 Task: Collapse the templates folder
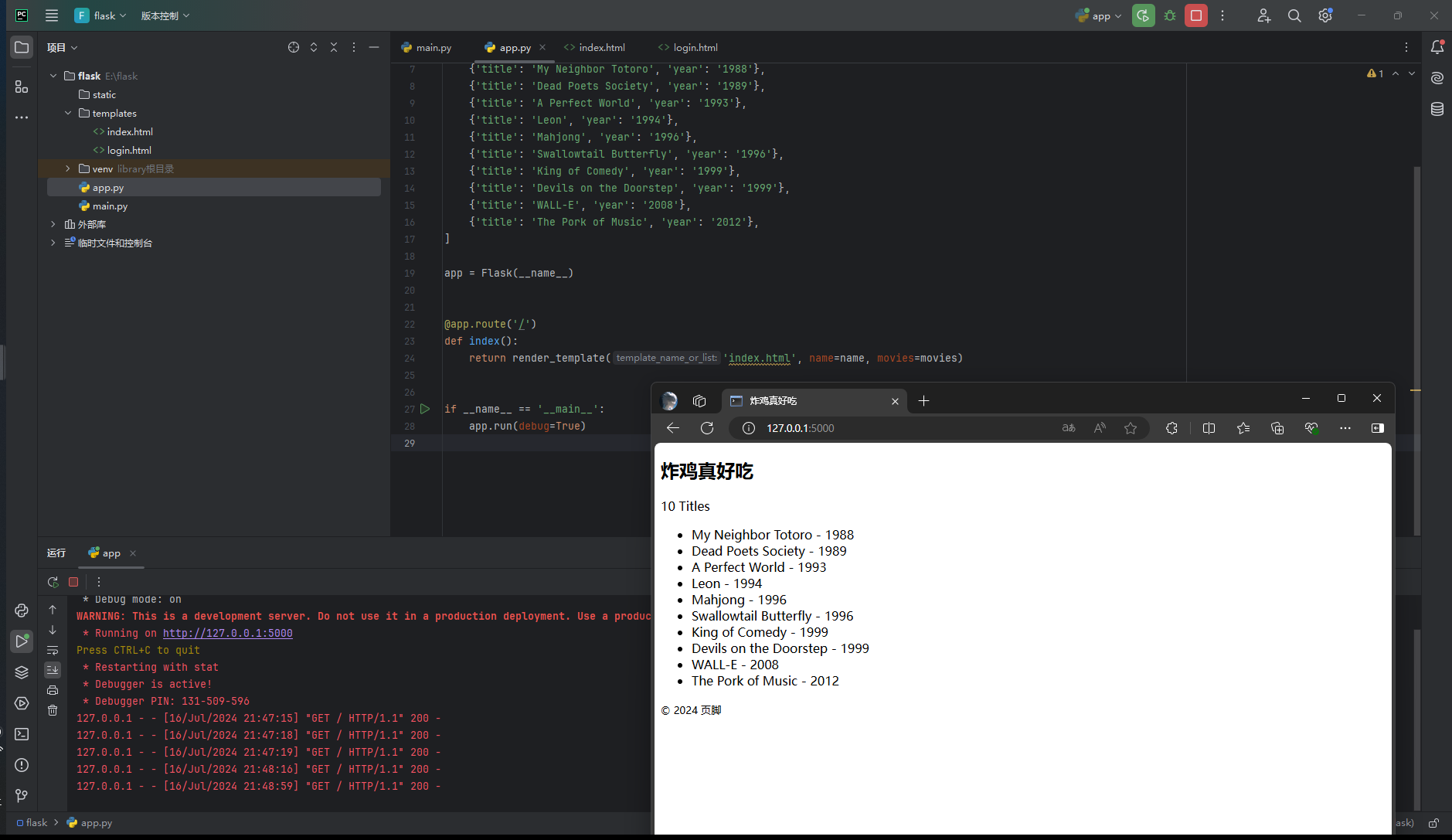click(68, 113)
